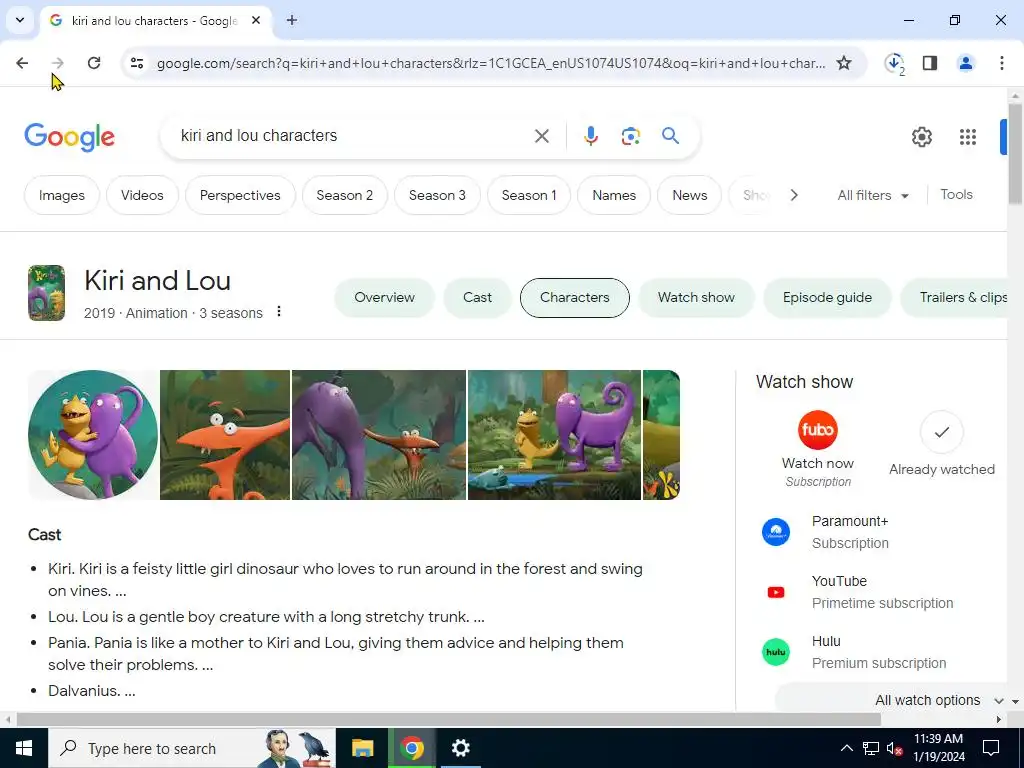Show more filter chips with right chevron

click(793, 195)
